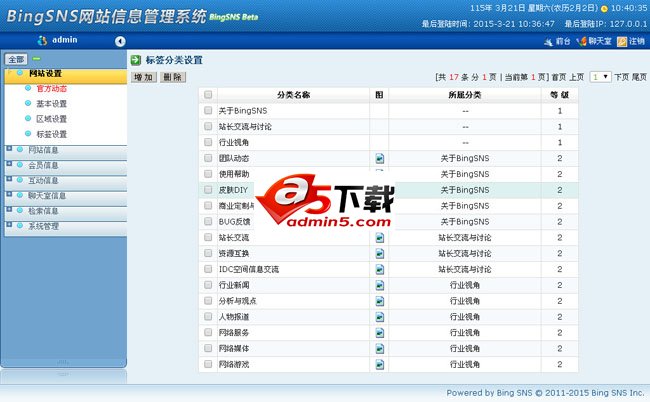The width and height of the screenshot is (650, 402).
Task: Click the green minus collapse-all icon
Action: coord(36,59)
